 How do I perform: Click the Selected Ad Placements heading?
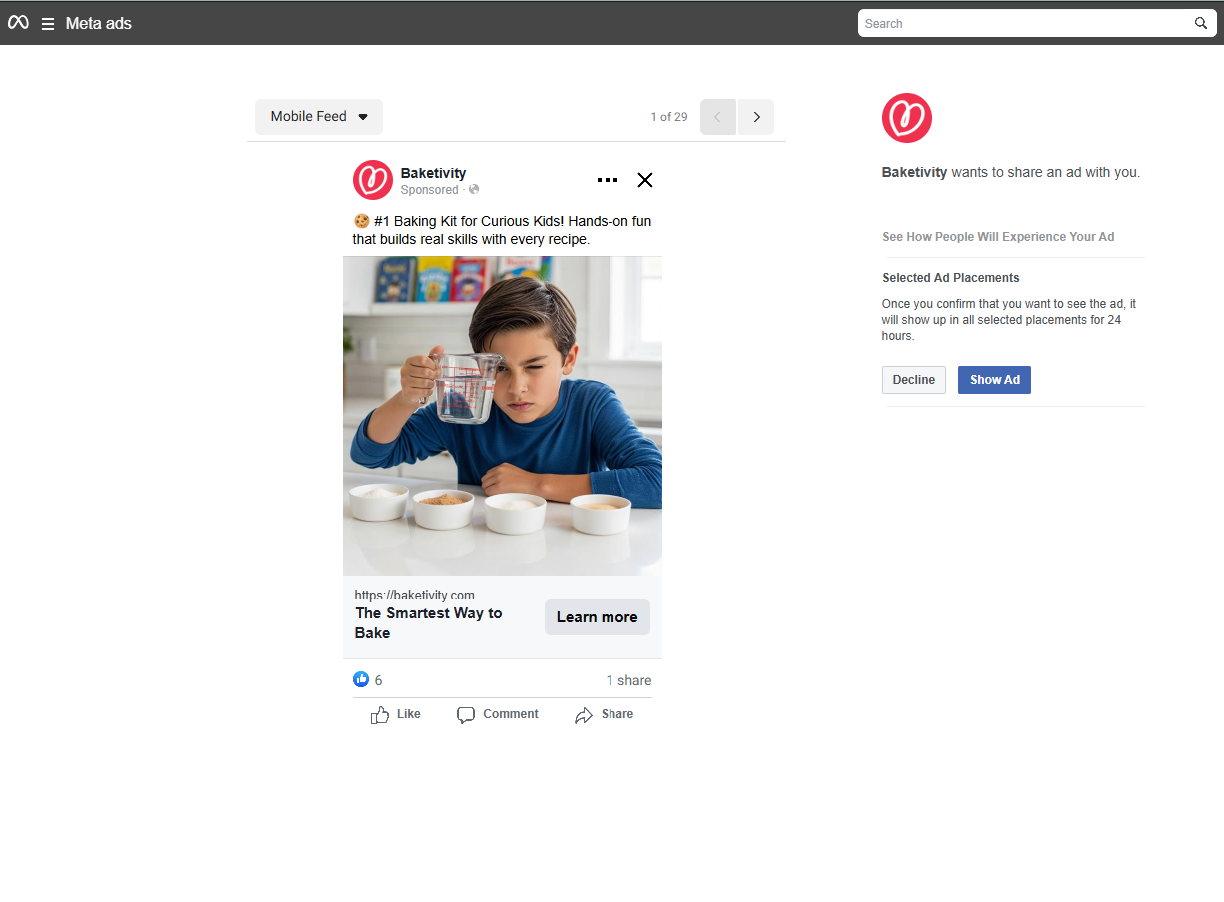pyautogui.click(x=951, y=278)
